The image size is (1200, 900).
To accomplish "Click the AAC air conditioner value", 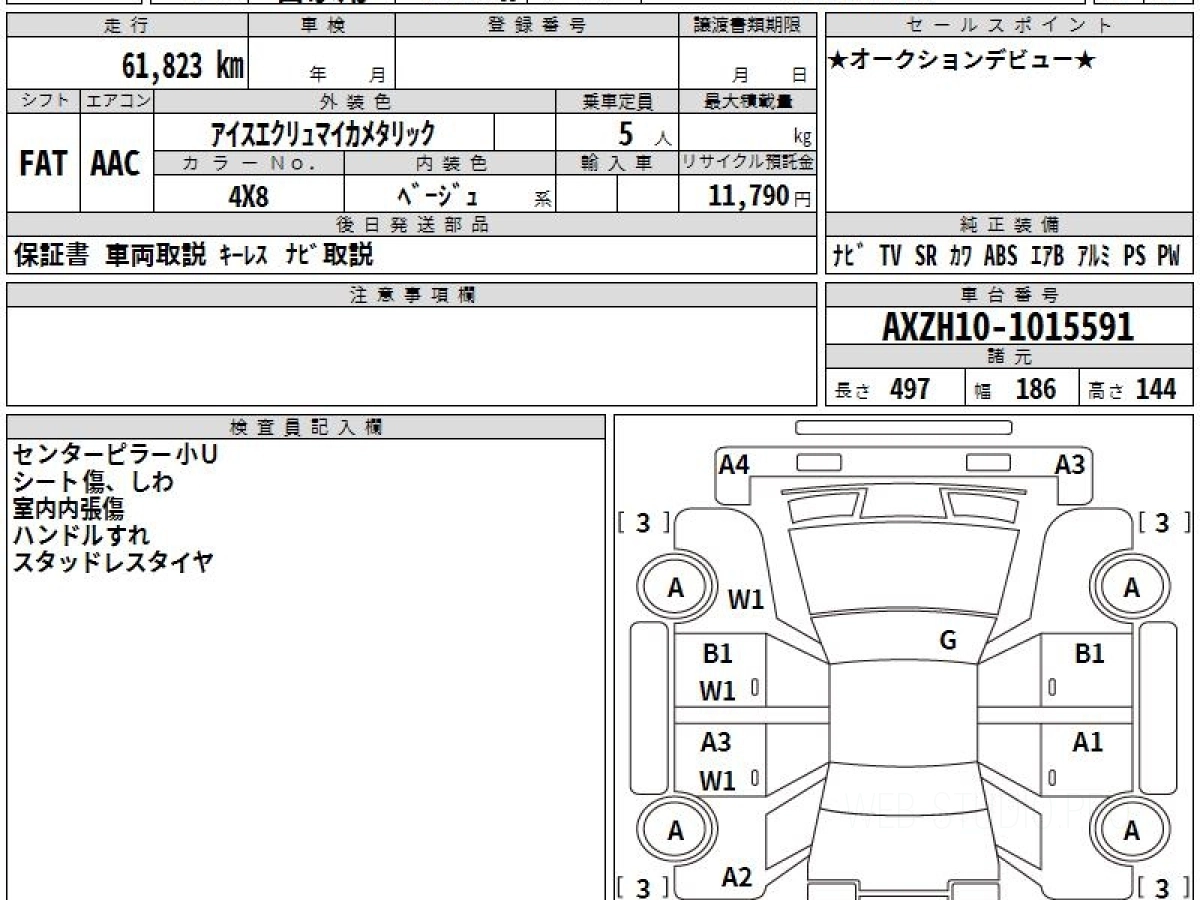I will [x=116, y=163].
